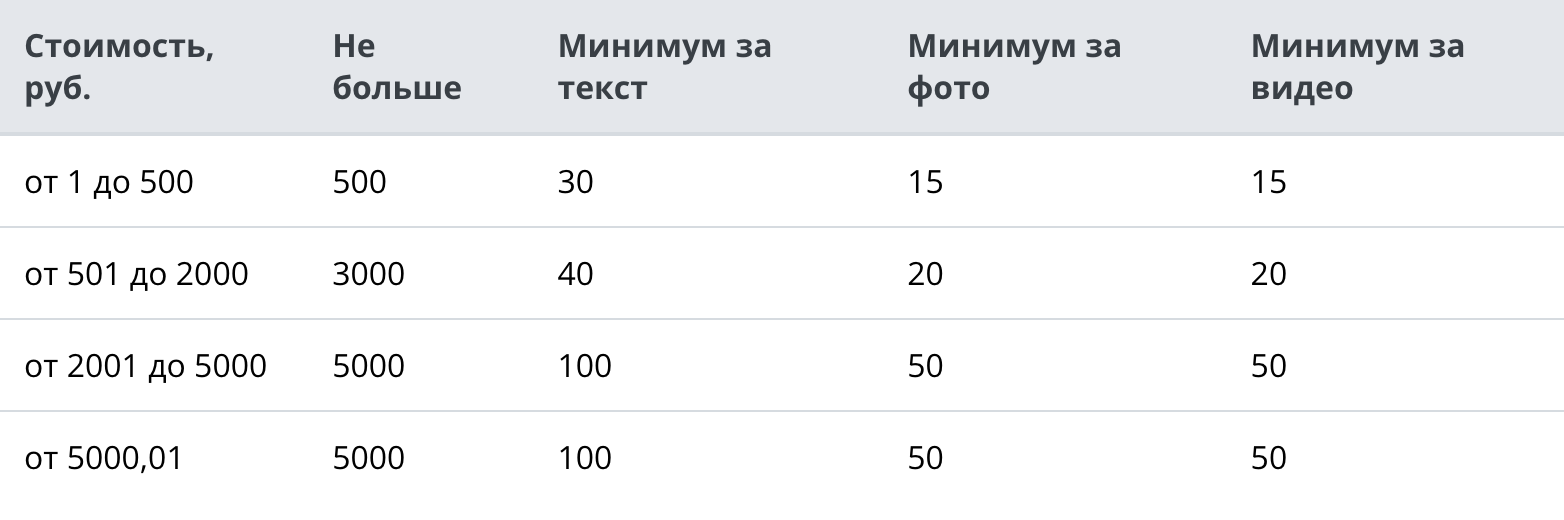Screen dimensions: 1564x520
Task: Select the text minimum value "30"
Action: click(576, 182)
